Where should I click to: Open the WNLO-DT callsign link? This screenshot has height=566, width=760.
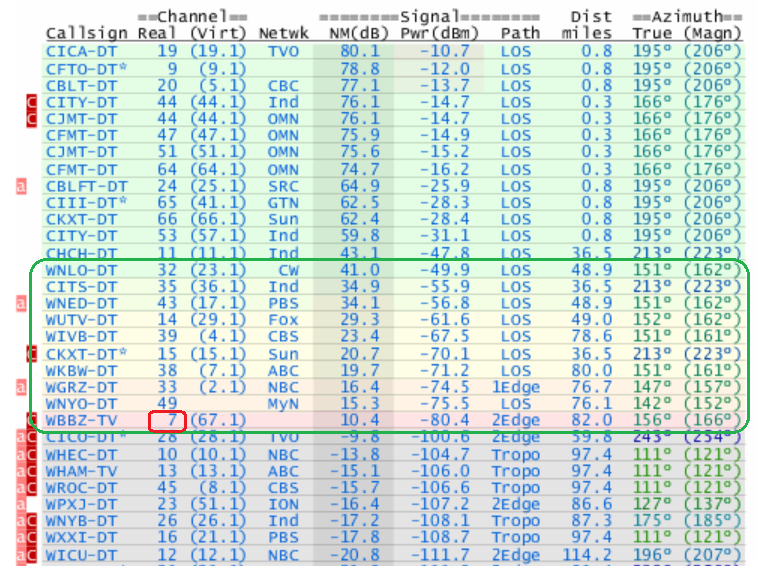81,270
